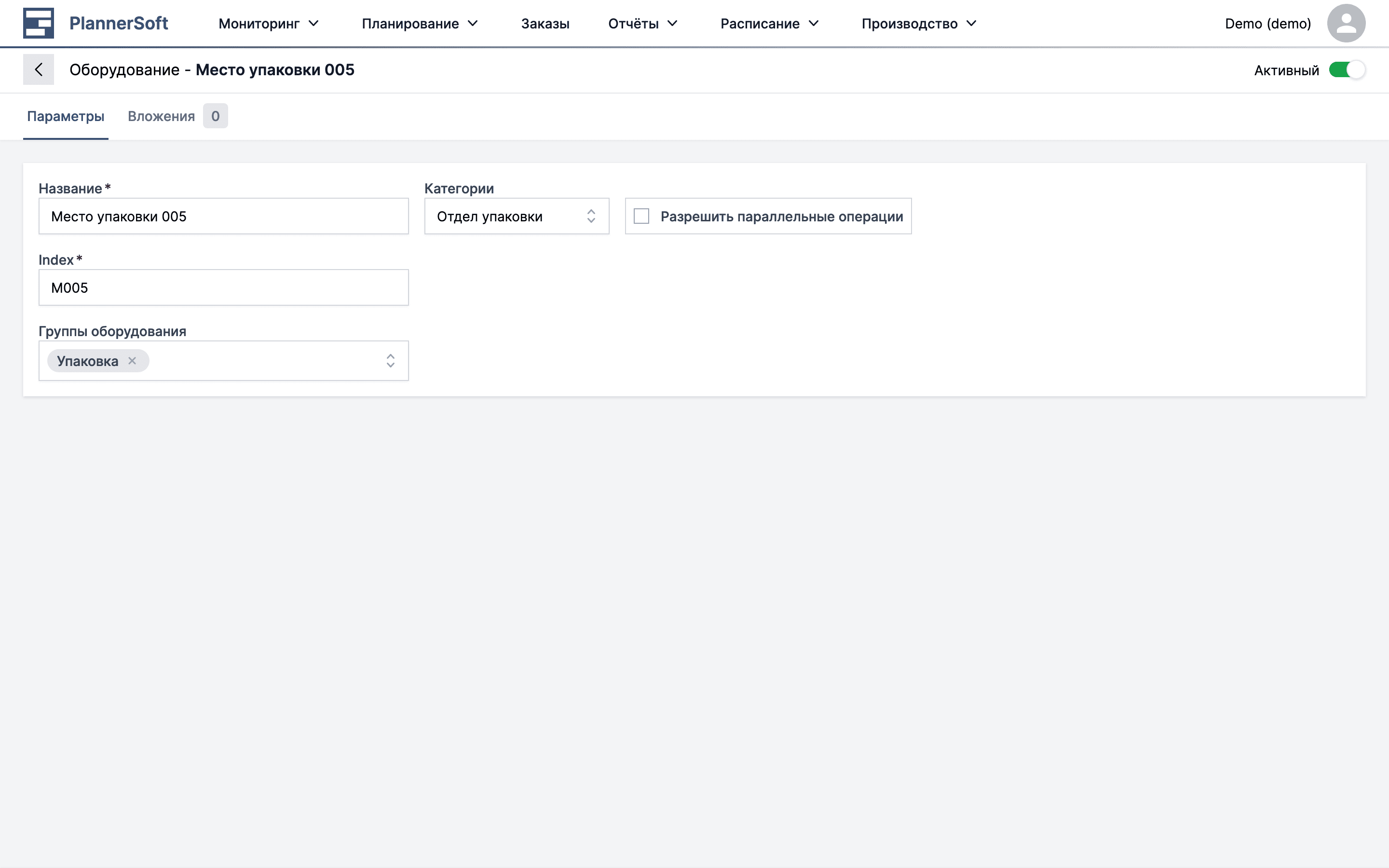The height and width of the screenshot is (868, 1389).
Task: Open the Планирование menu
Action: pos(410,24)
